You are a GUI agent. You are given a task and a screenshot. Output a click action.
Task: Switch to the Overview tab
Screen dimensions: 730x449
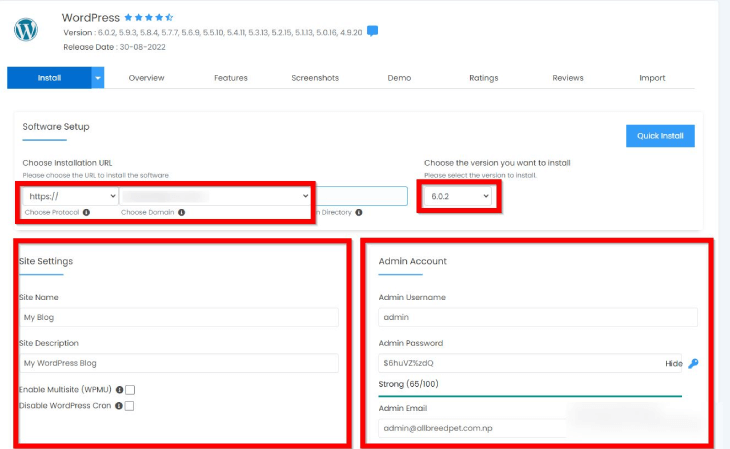point(146,78)
